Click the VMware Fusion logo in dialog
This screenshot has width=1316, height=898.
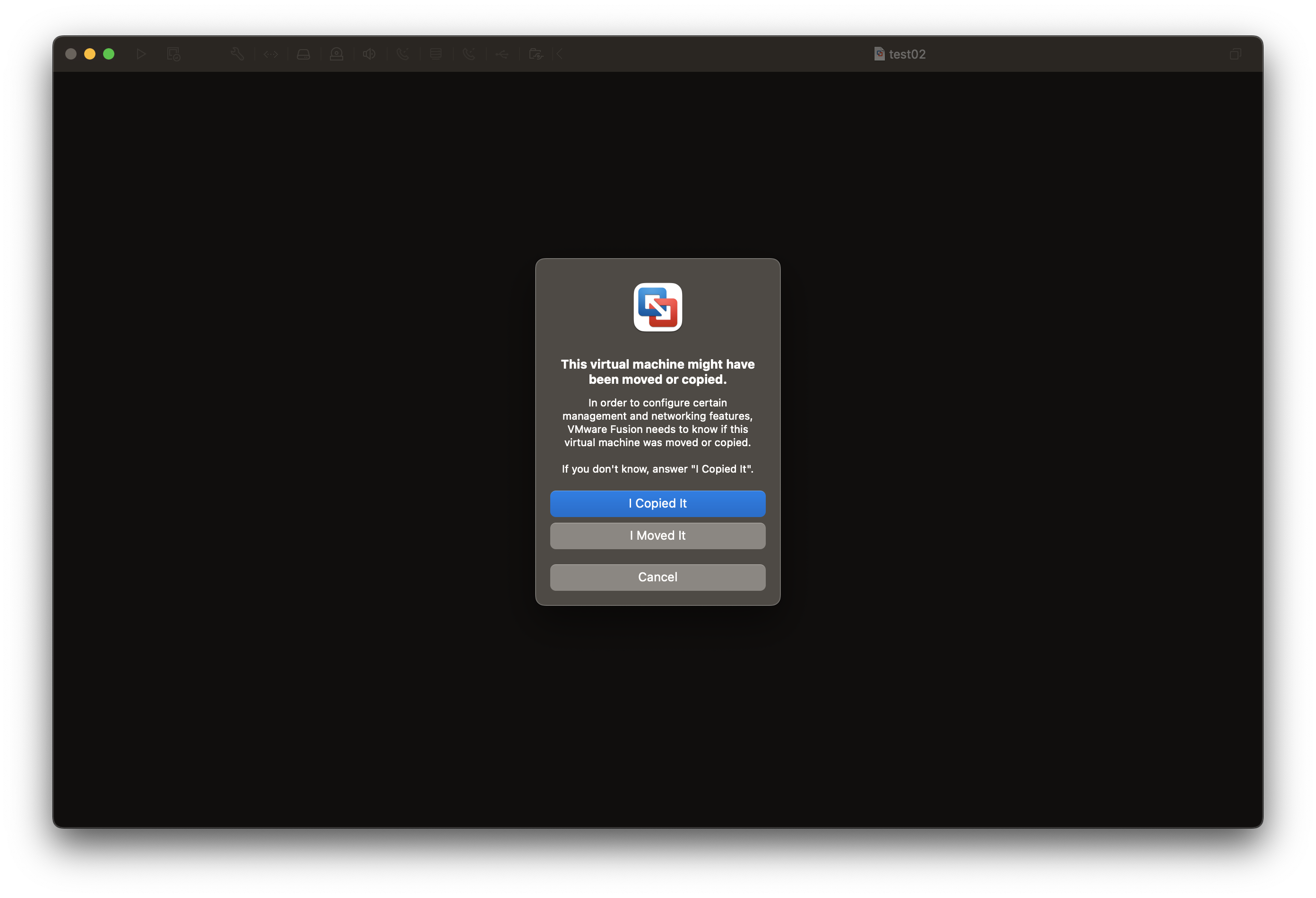pos(658,307)
